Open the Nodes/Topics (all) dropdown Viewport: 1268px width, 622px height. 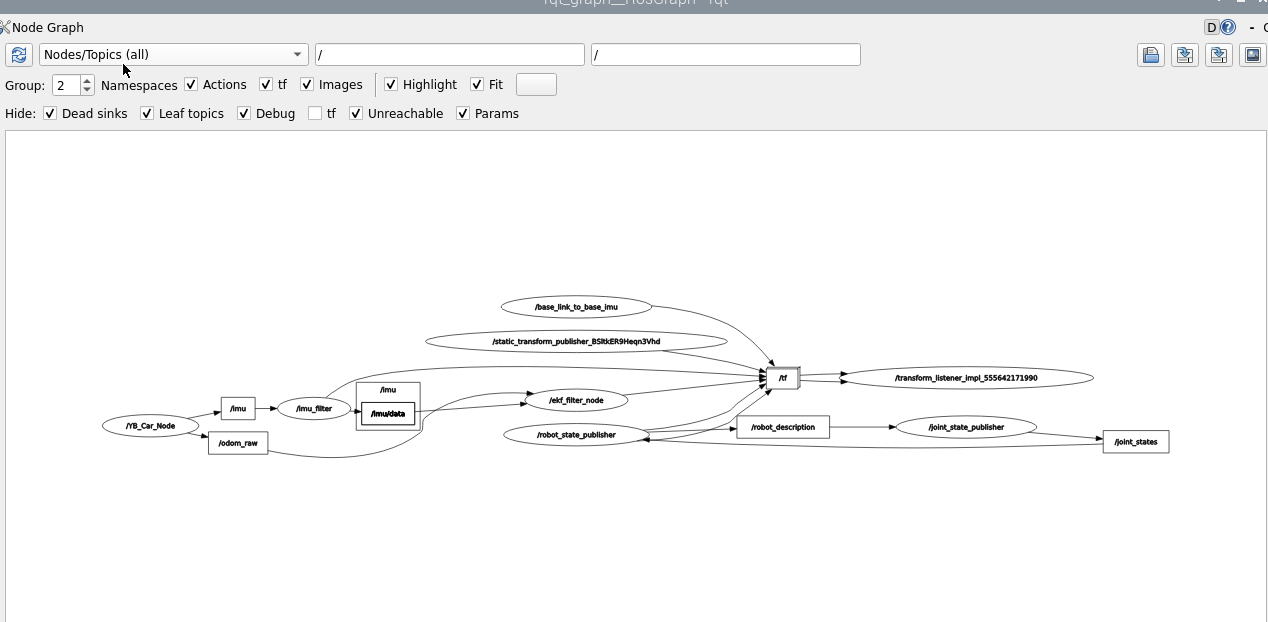pos(174,55)
